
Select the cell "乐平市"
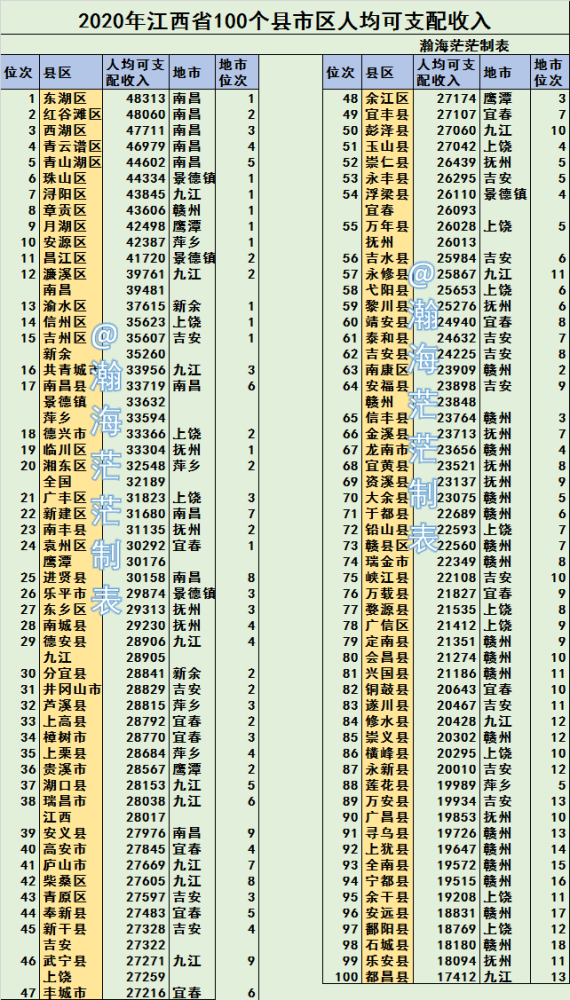point(64,593)
